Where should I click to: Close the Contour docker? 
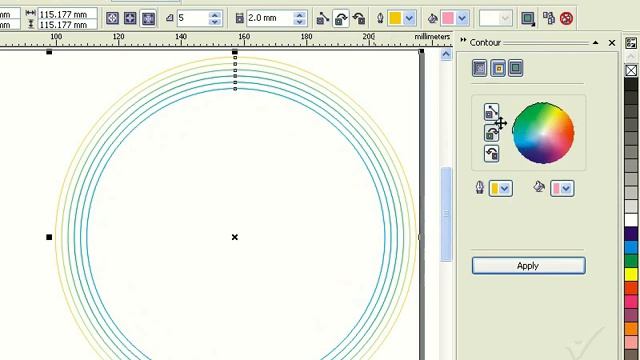(x=611, y=42)
